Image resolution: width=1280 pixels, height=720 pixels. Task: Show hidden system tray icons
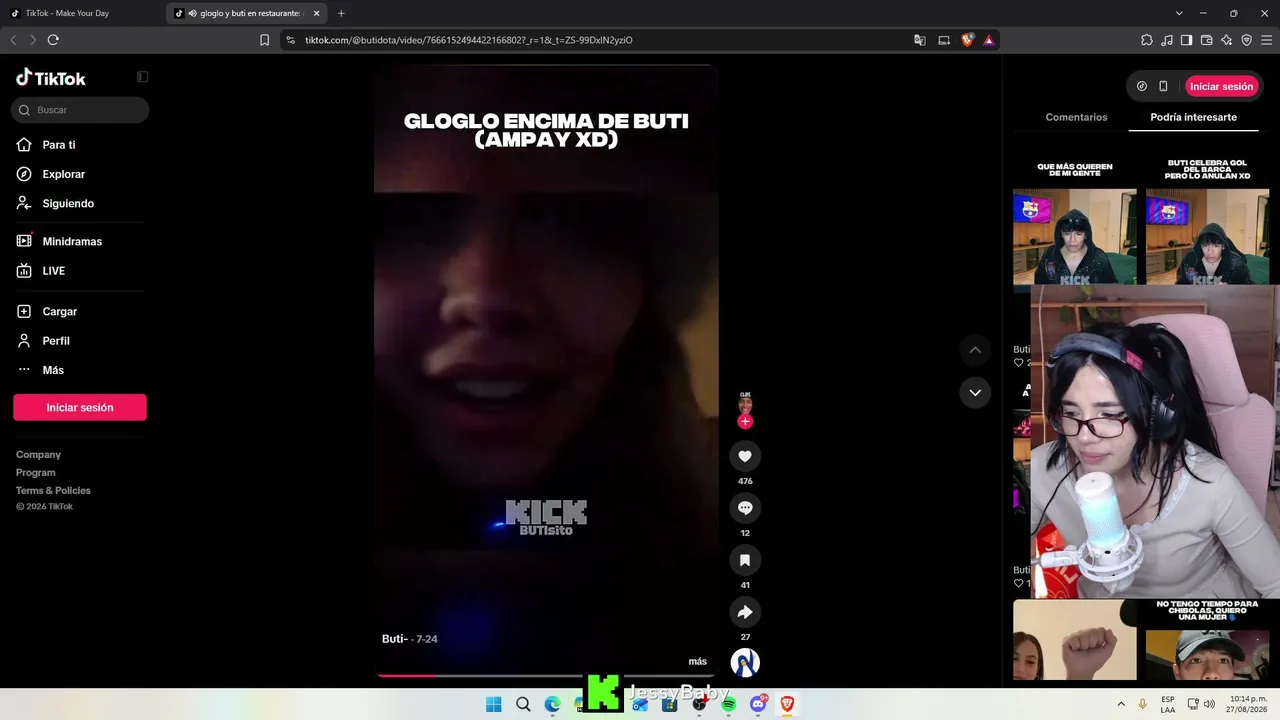coord(1121,704)
